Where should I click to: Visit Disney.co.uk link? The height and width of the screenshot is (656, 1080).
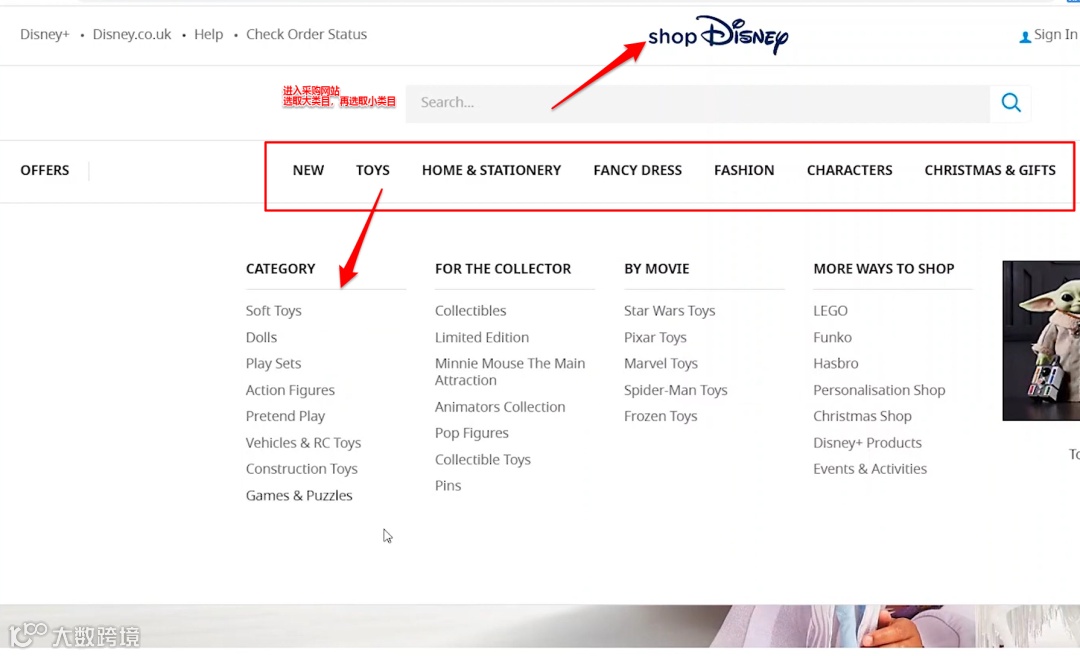[132, 34]
